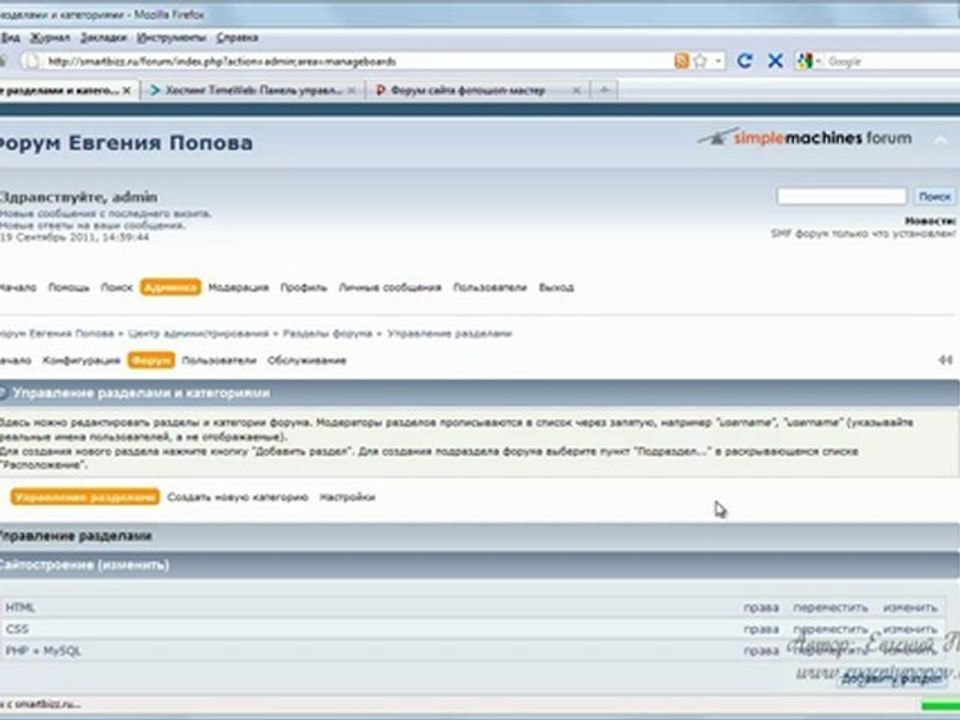Follow Управление разделами breadcrumb link

449,334
